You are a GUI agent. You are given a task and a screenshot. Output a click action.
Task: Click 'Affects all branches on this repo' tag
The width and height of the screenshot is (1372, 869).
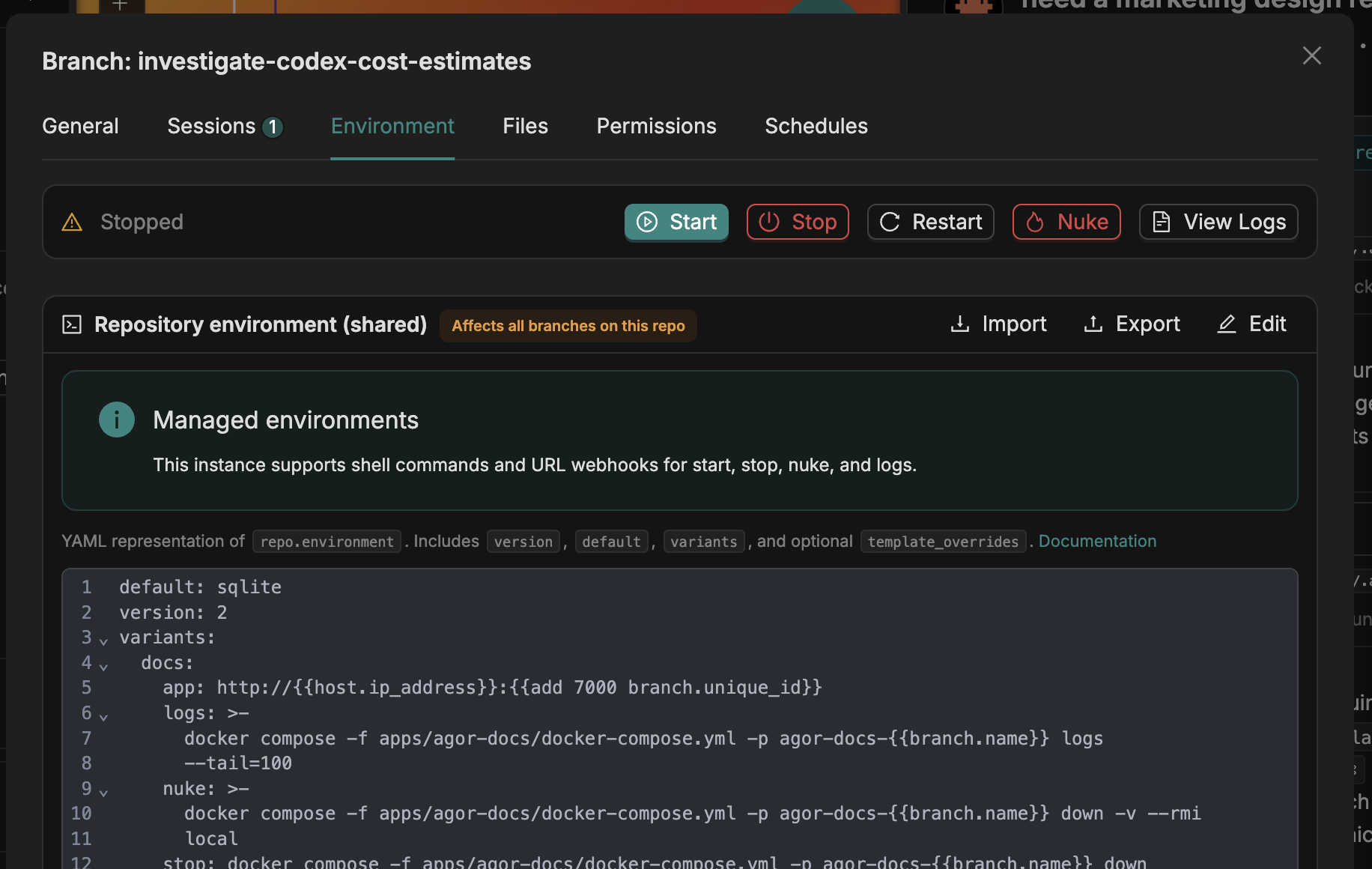[x=568, y=326]
